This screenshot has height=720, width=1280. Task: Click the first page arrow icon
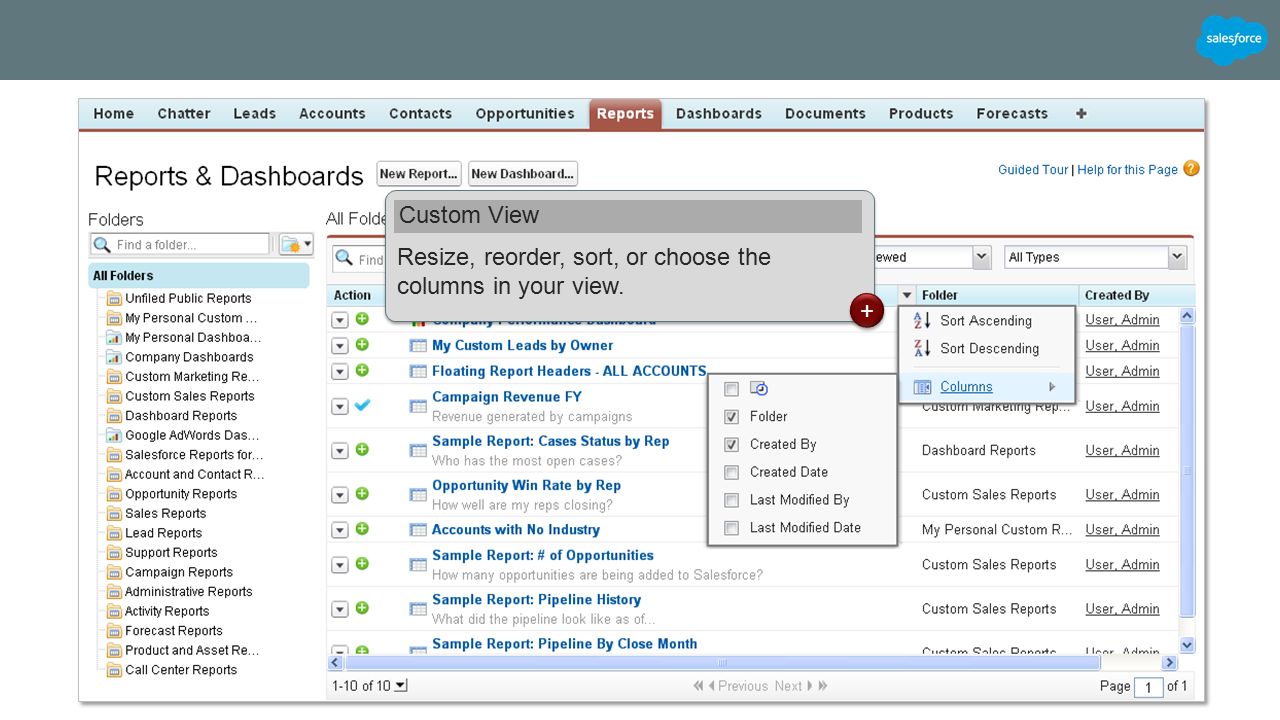click(698, 686)
